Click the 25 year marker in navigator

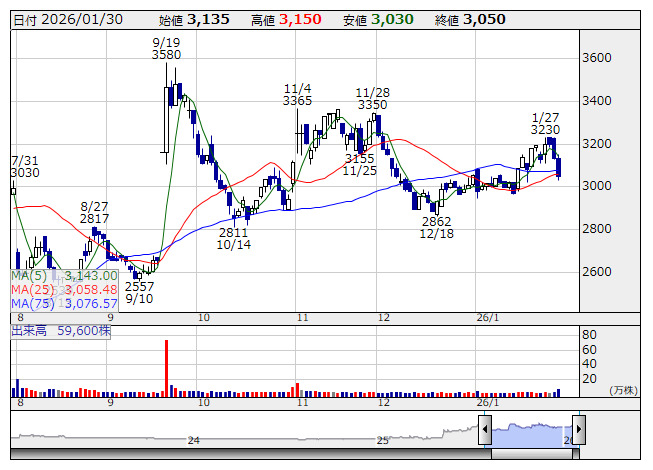[x=383, y=440]
